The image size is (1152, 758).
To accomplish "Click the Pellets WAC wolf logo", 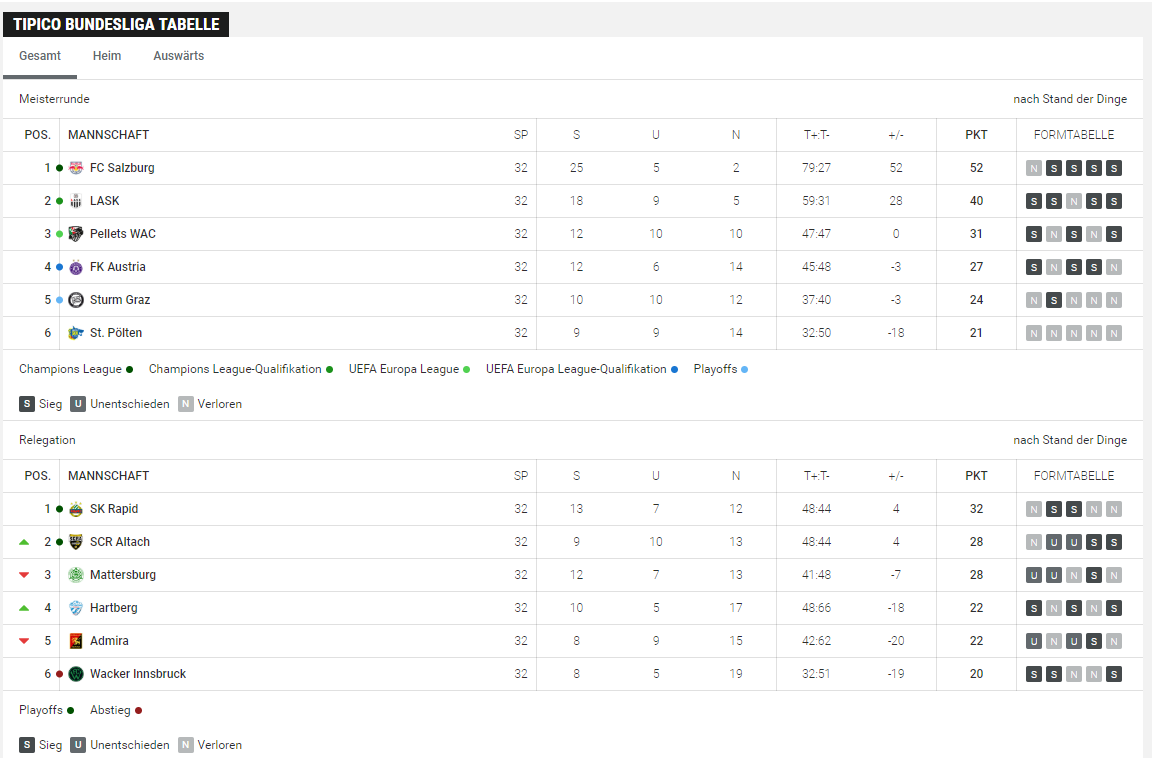I will pos(76,234).
